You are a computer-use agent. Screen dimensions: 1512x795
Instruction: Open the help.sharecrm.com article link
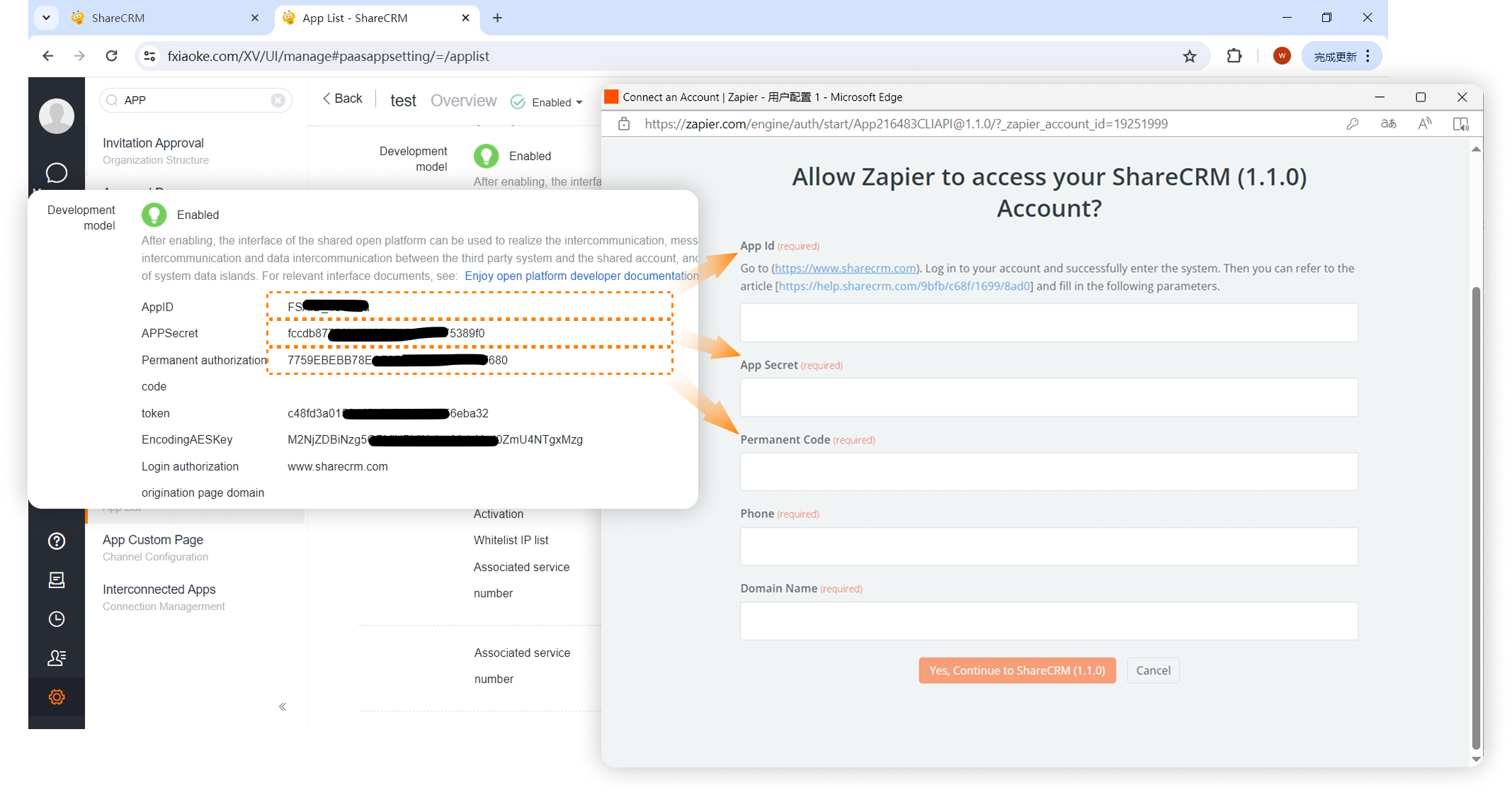(905, 286)
